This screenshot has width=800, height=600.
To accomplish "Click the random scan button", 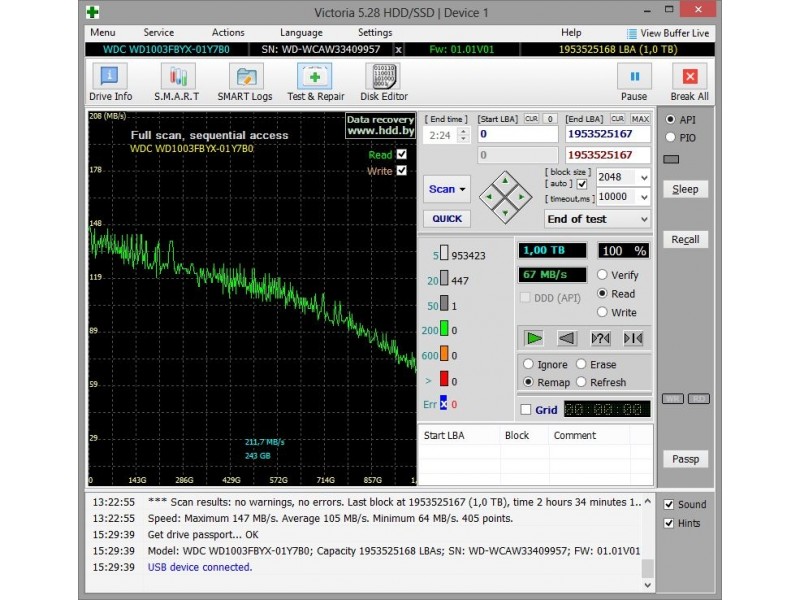I will pyautogui.click(x=601, y=338).
